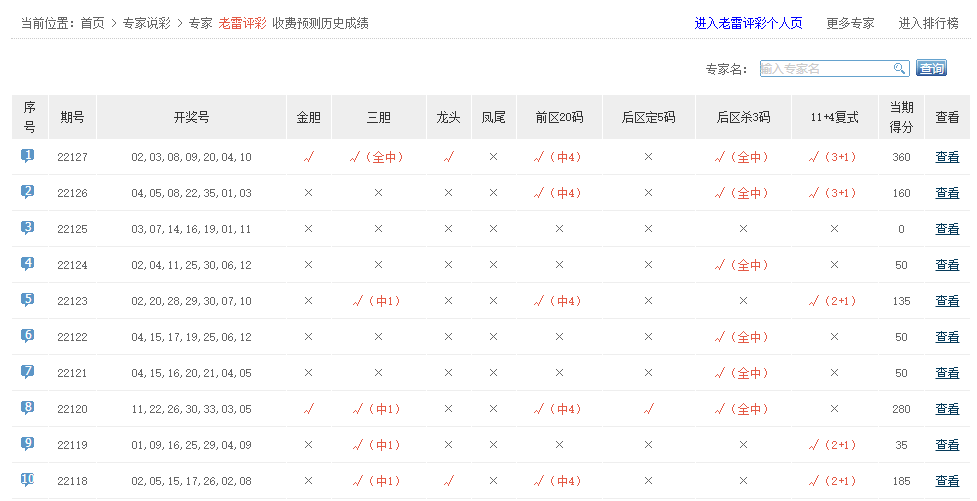Click 查看 link for issue 22123
977x501 pixels.
tap(947, 301)
